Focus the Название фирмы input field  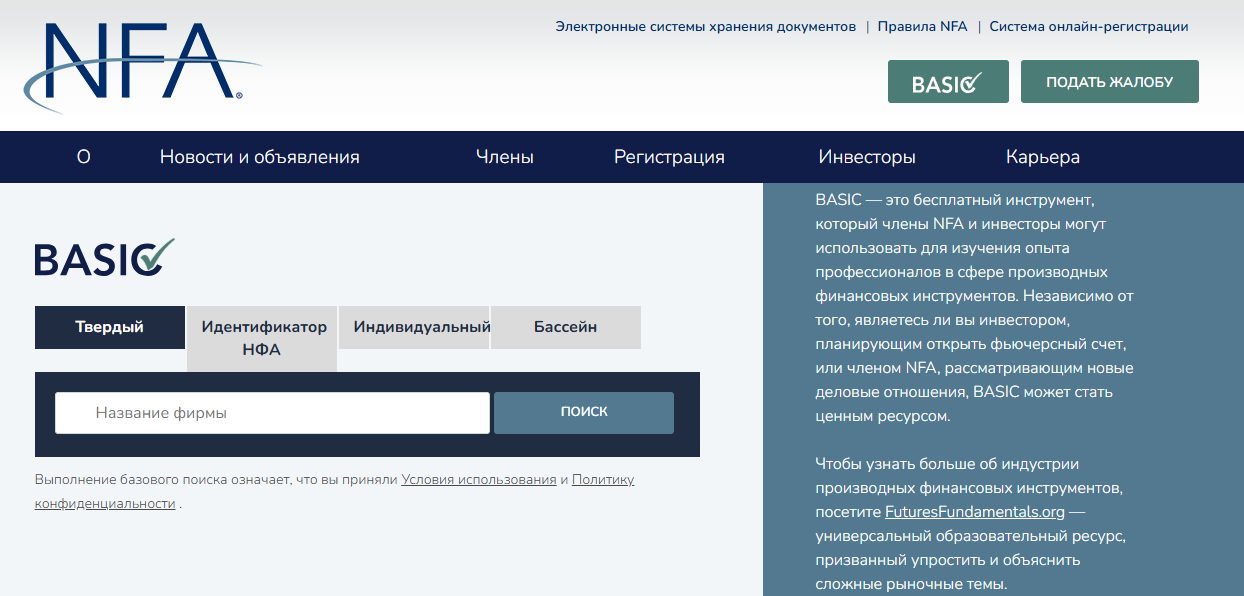[272, 412]
